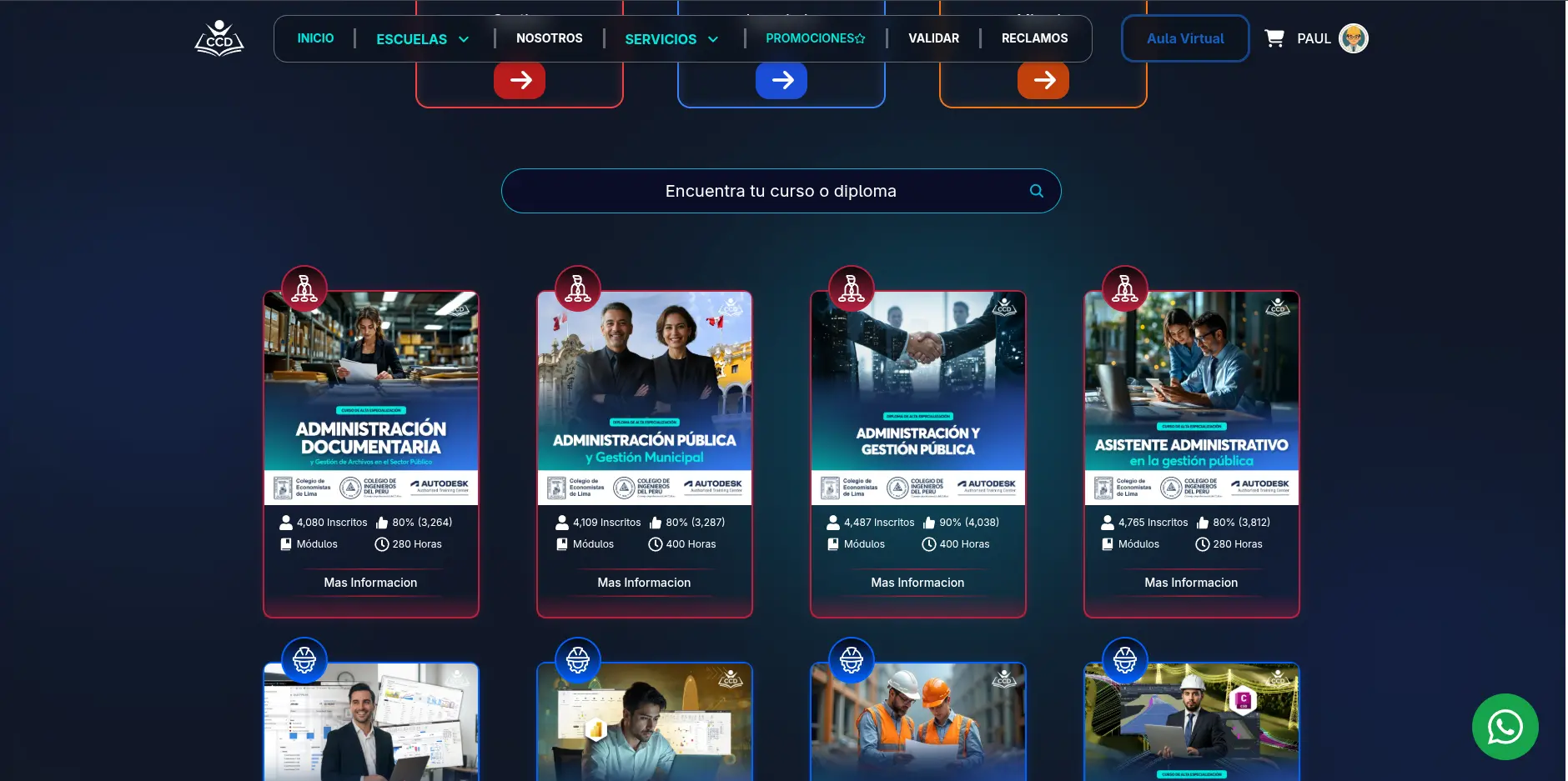Click the person icon by 4,765 Inscritos
Image resolution: width=1568 pixels, height=781 pixels.
(1108, 523)
